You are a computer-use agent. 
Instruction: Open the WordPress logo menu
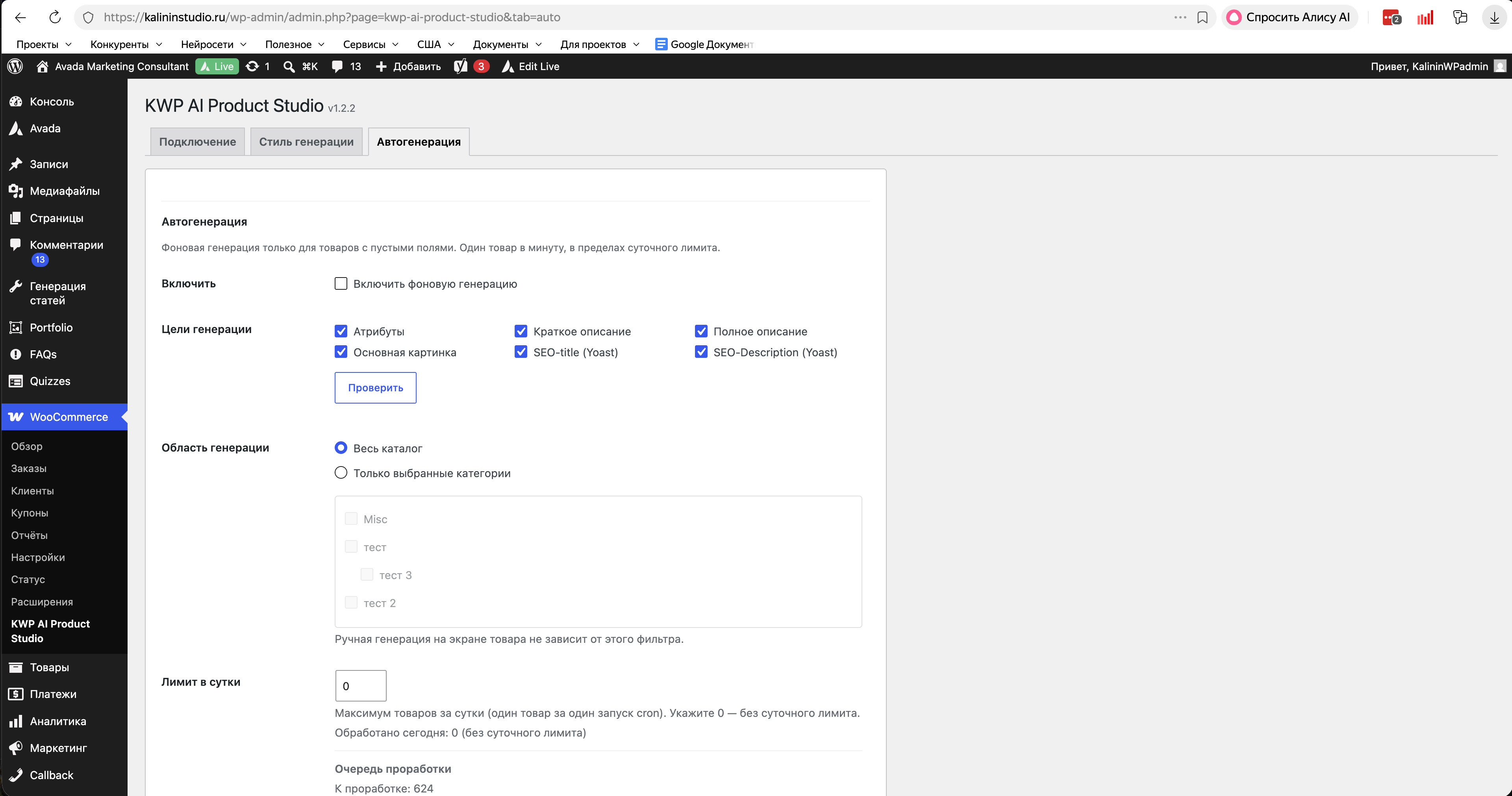pyautogui.click(x=15, y=66)
